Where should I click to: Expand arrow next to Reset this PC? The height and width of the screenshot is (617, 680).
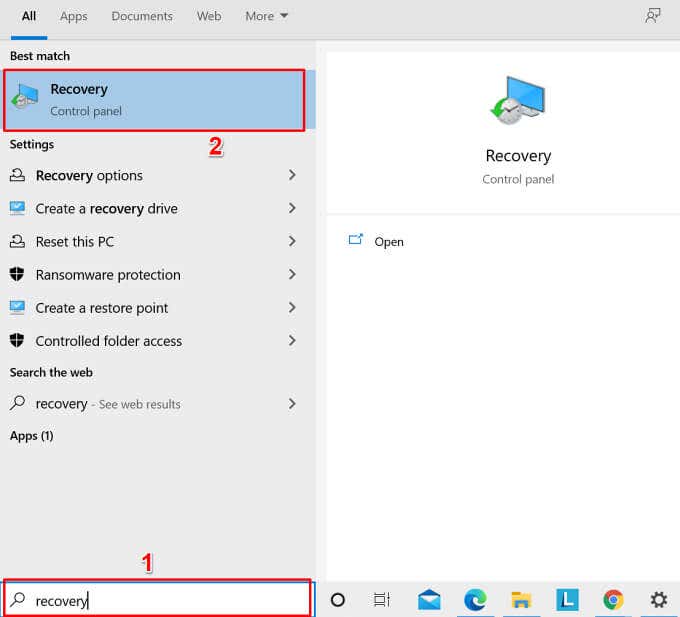point(292,241)
